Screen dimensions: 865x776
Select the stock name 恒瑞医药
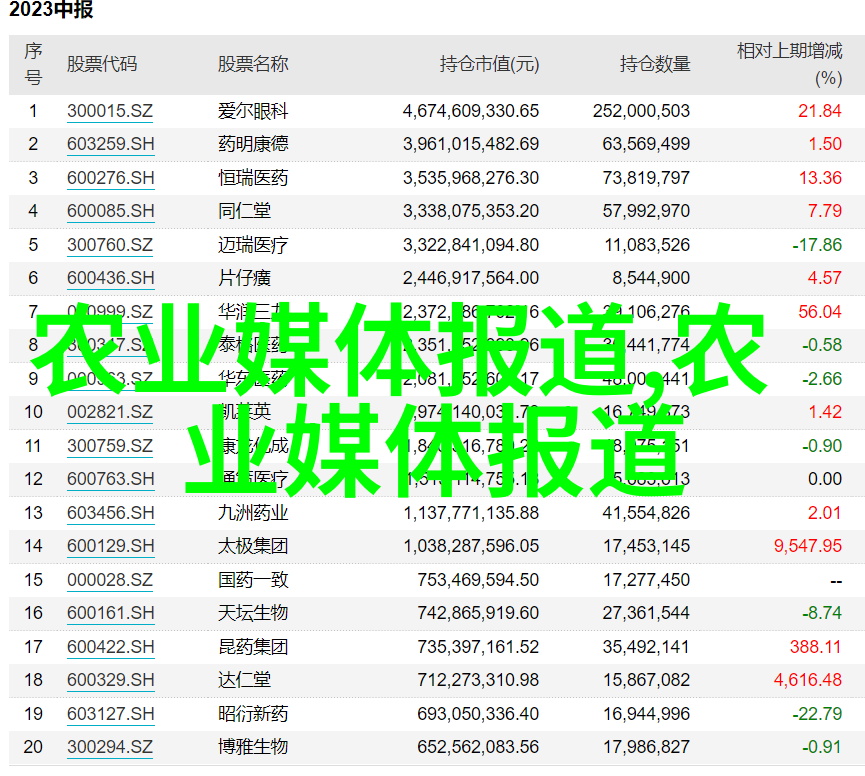tap(253, 178)
